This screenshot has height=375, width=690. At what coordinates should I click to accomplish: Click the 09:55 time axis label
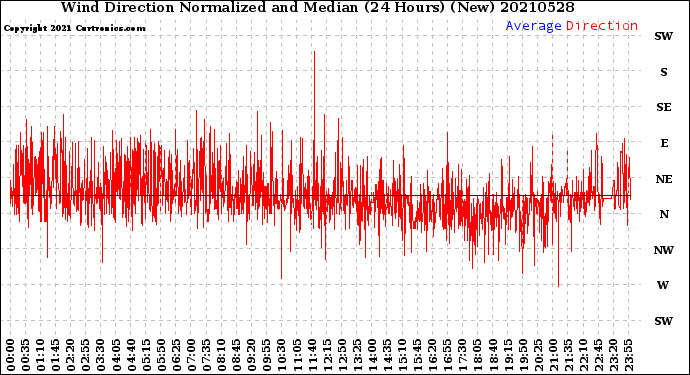click(x=267, y=355)
